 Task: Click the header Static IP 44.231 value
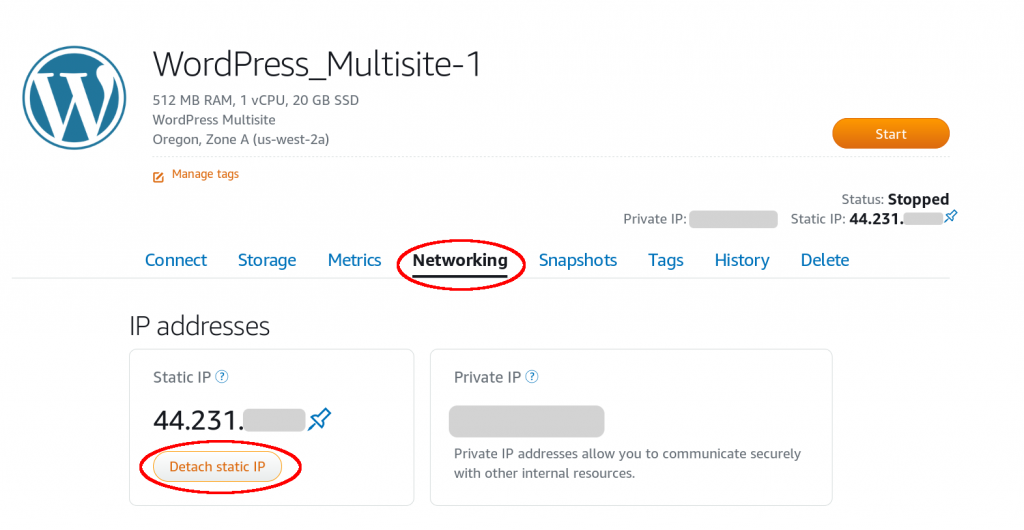tap(895, 219)
